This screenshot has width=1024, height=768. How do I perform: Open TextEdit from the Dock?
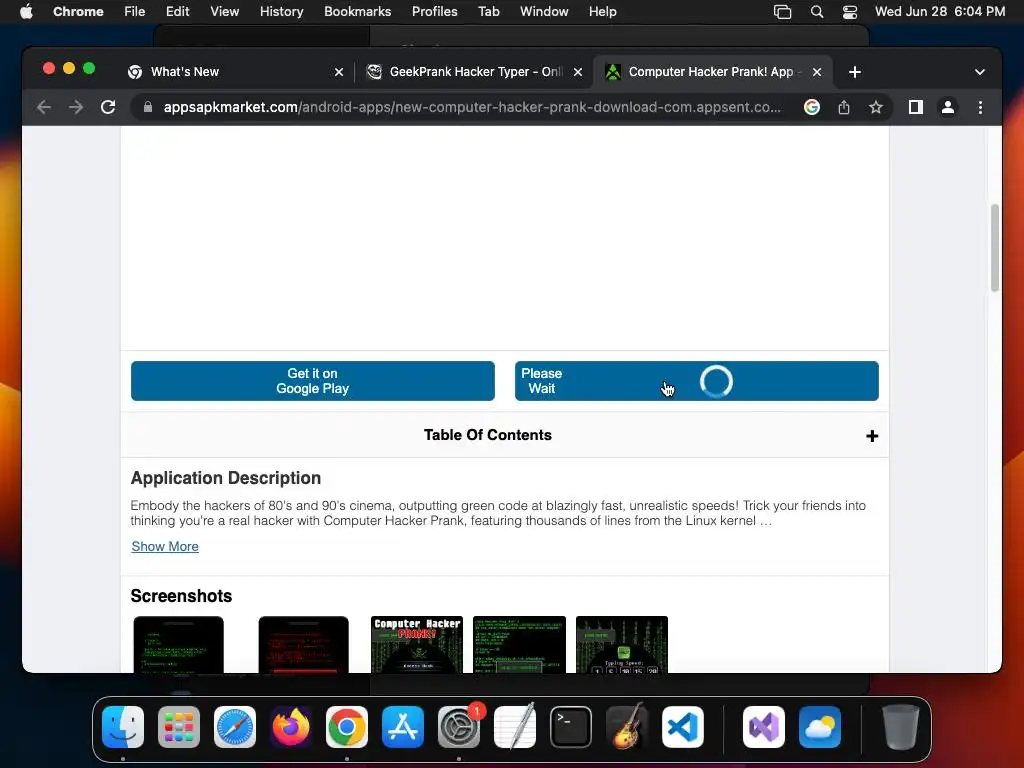click(515, 727)
